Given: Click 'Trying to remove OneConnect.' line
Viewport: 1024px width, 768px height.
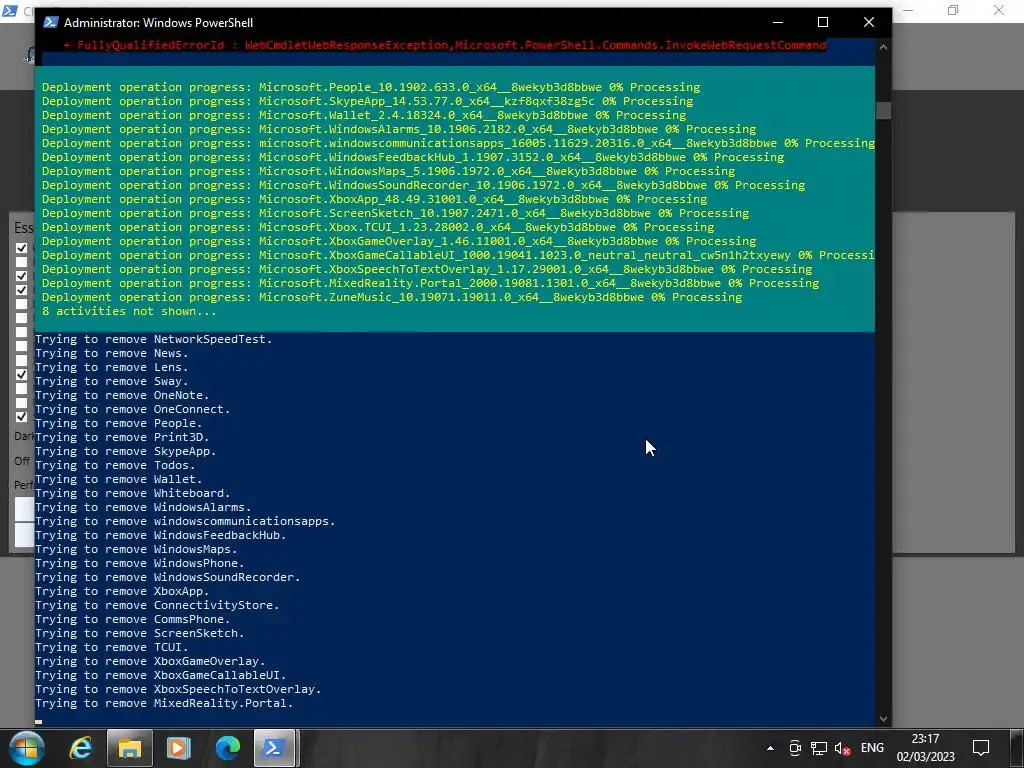Looking at the screenshot, I should pyautogui.click(x=133, y=409).
